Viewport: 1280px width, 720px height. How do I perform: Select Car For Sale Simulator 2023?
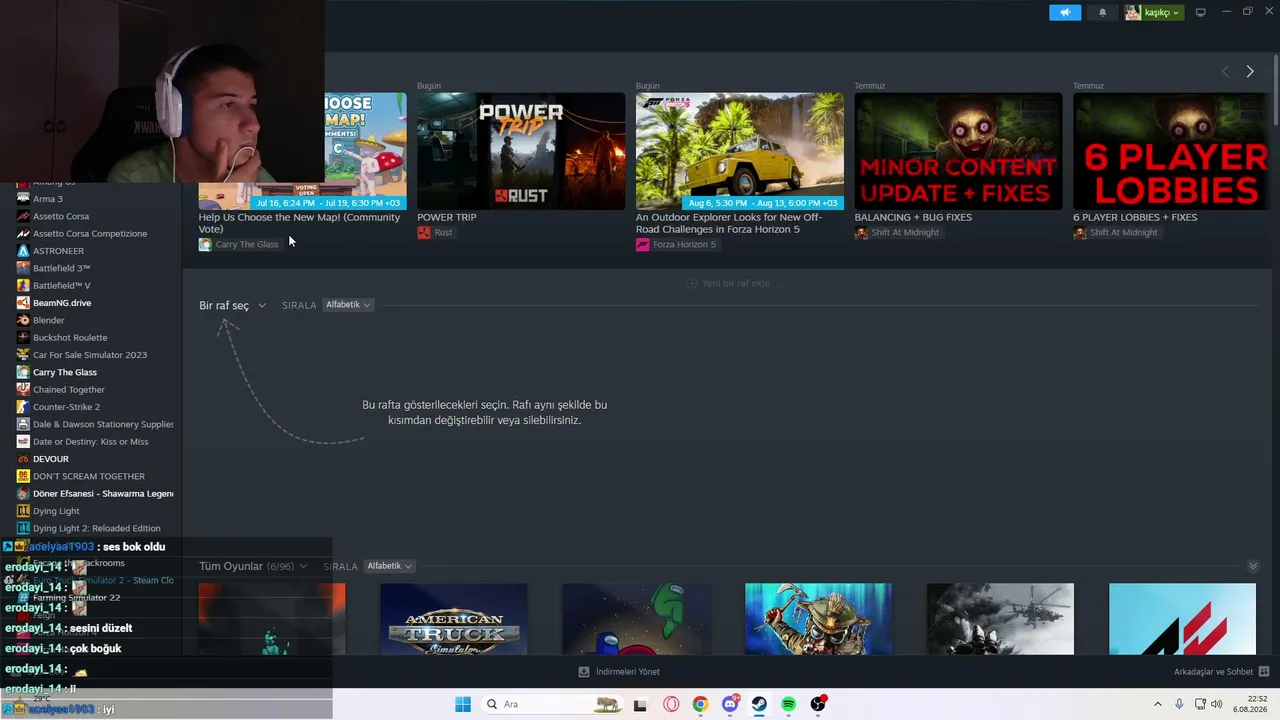90,355
